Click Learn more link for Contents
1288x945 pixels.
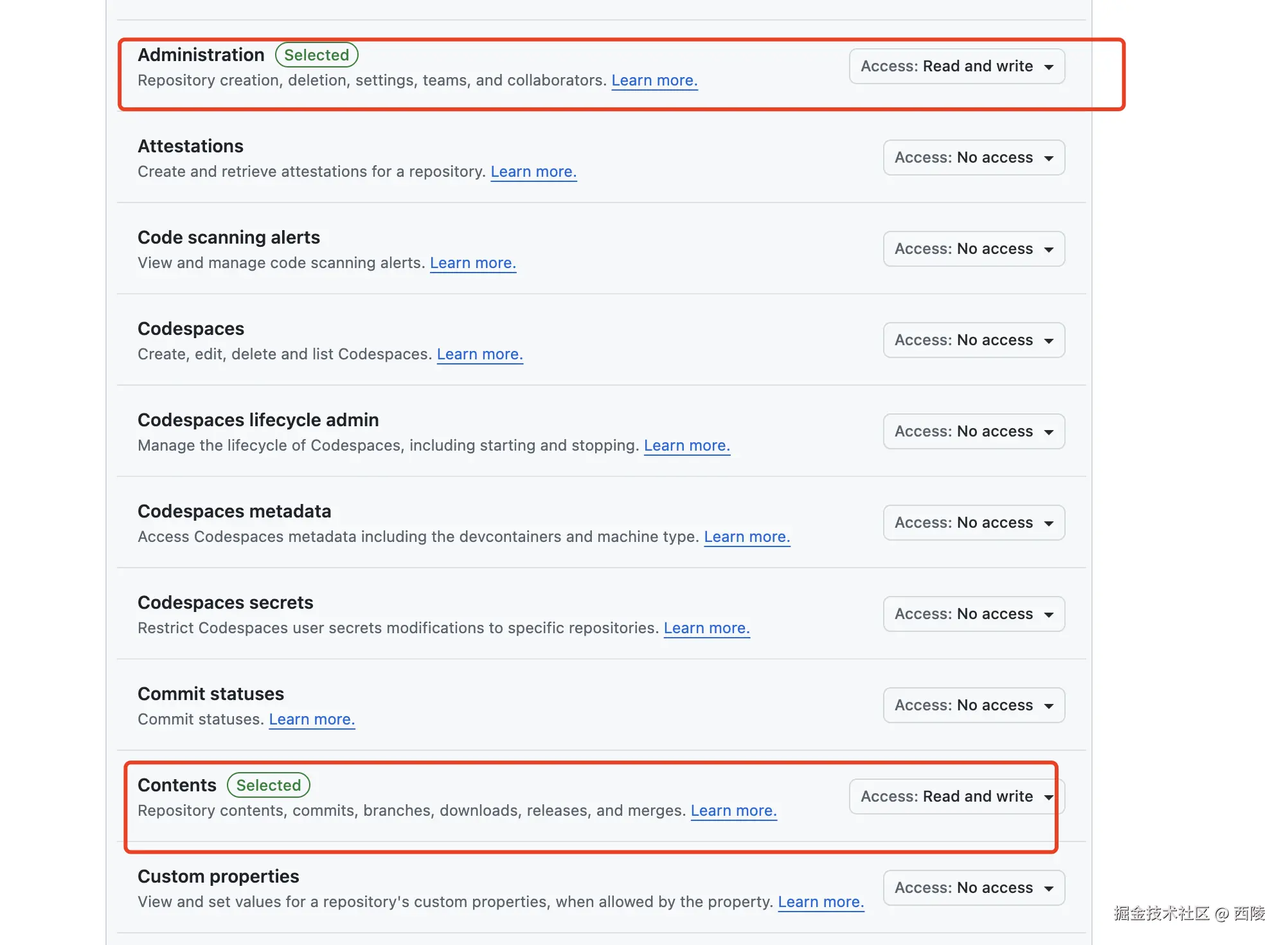[733, 811]
